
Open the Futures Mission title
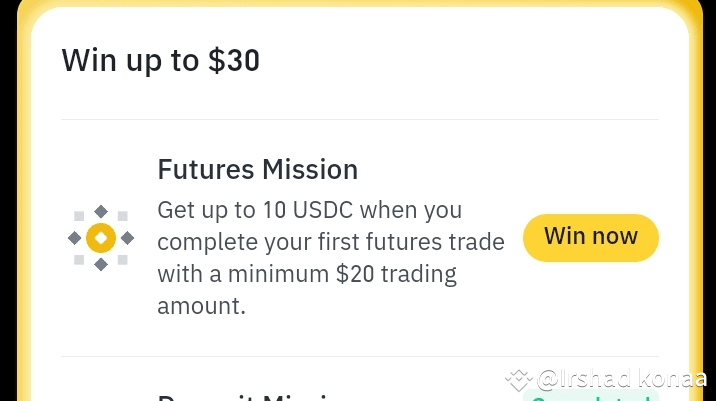point(257,170)
